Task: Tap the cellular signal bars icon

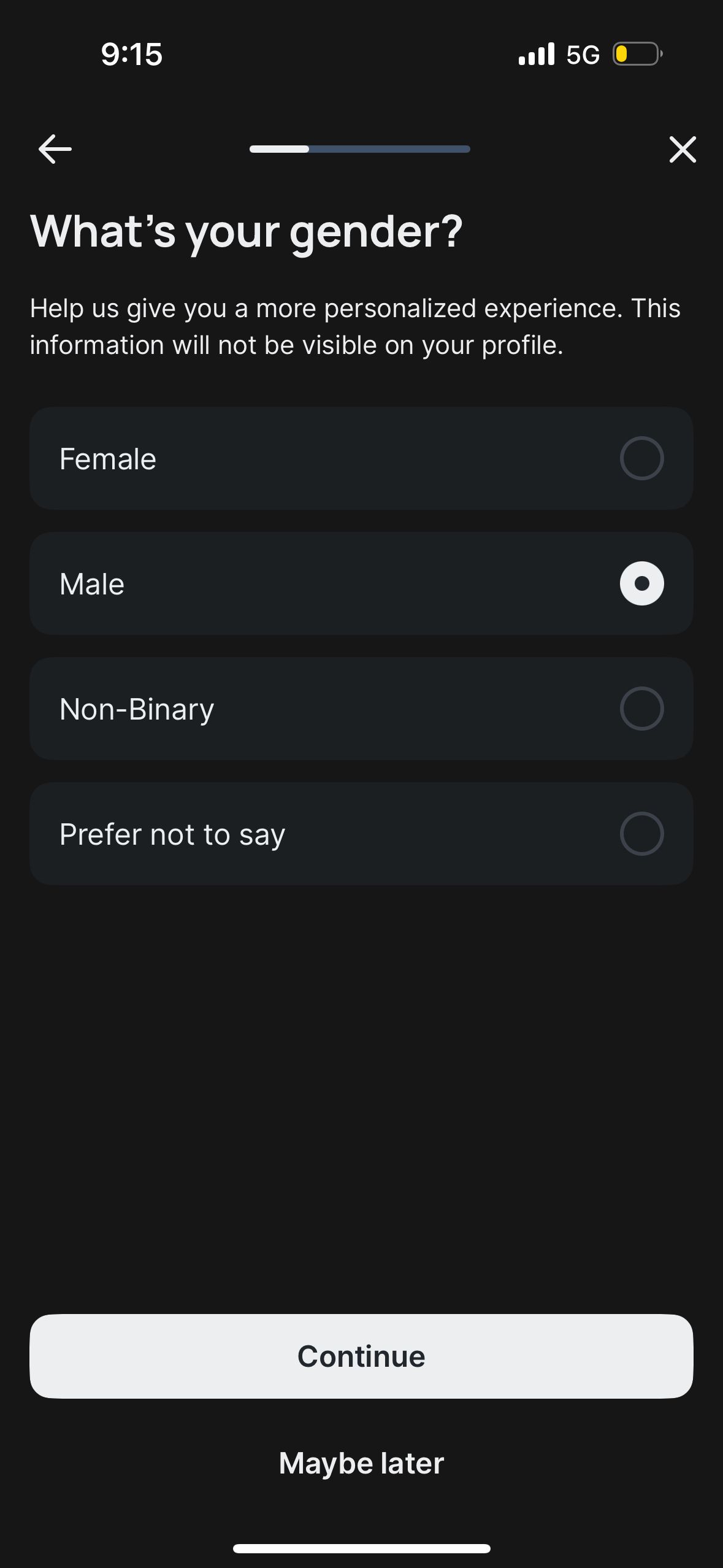Action: point(537,54)
